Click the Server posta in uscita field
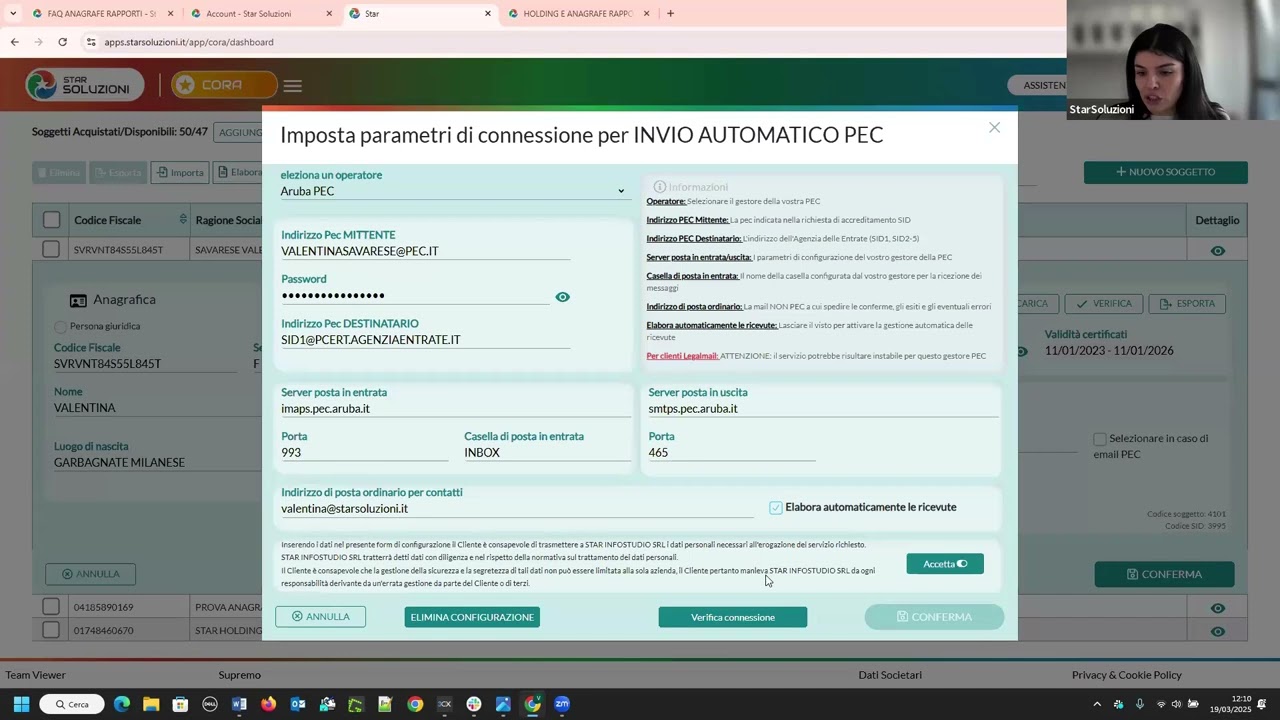 tap(822, 409)
